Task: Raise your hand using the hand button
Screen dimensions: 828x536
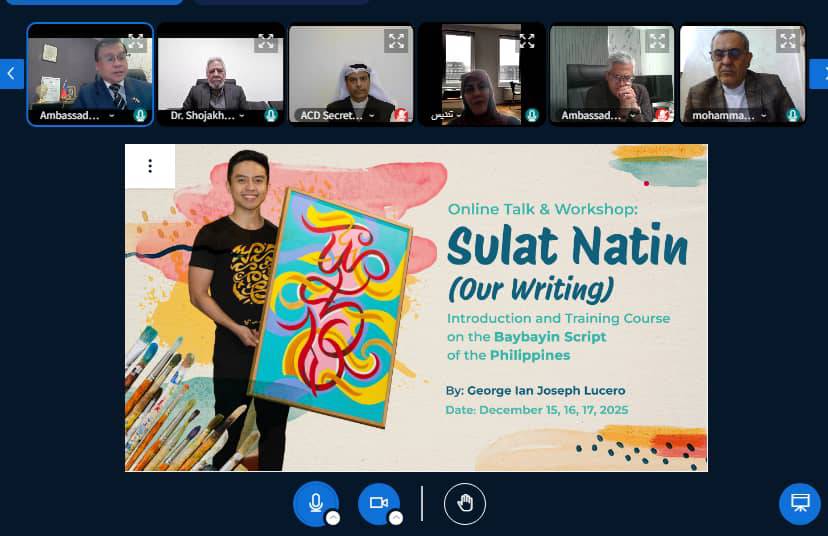Action: point(465,503)
